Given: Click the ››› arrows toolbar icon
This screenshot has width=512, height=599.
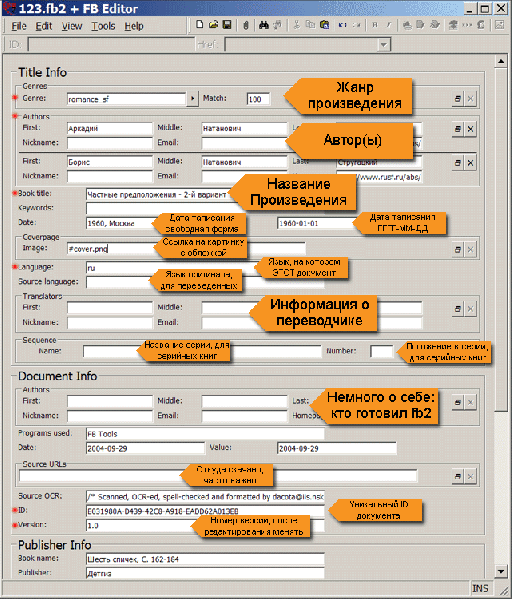Looking at the screenshot, I should click(x=467, y=25).
